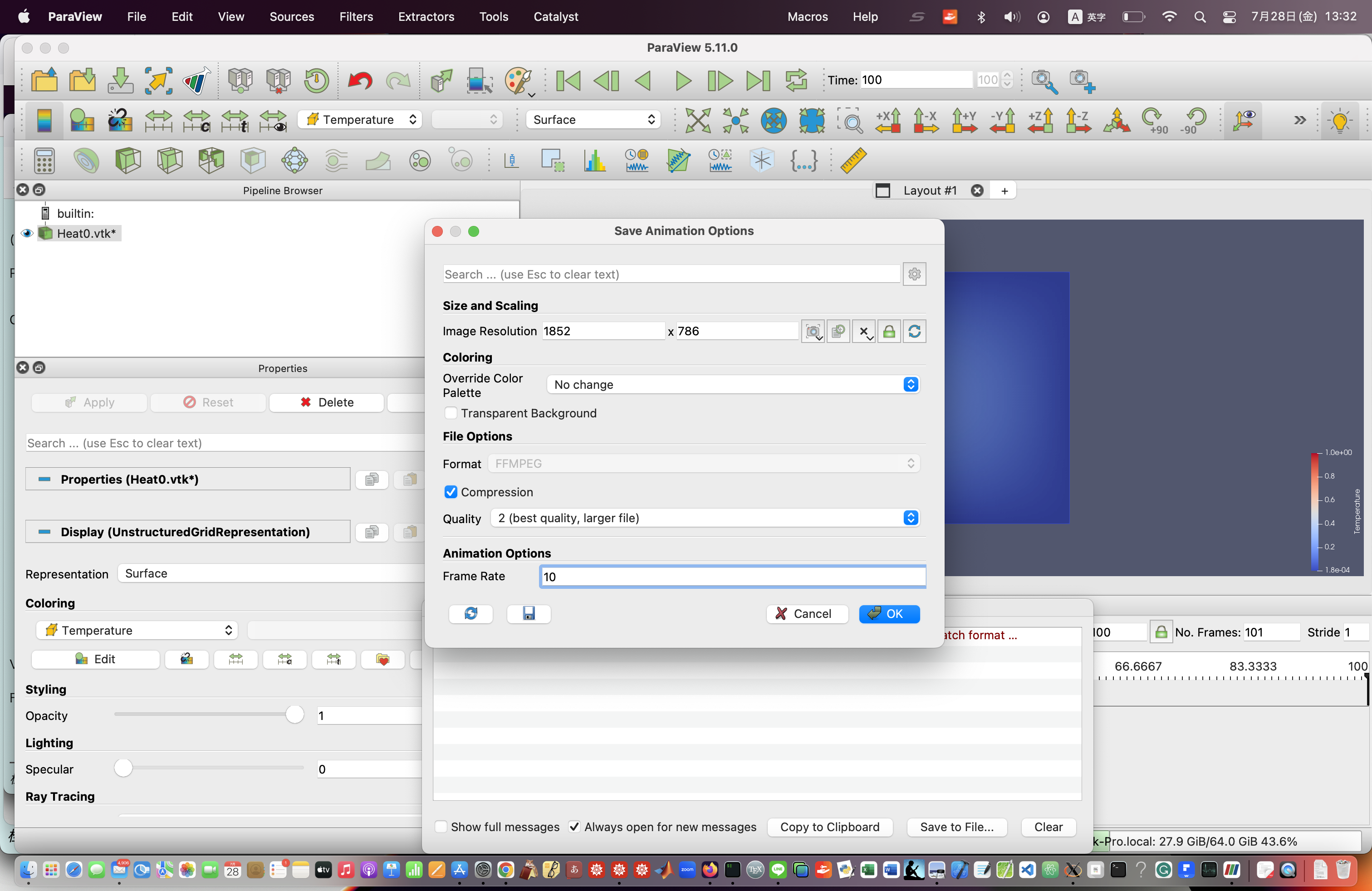Click Cancel in Save Animation Options
1372x891 pixels.
tap(807, 613)
